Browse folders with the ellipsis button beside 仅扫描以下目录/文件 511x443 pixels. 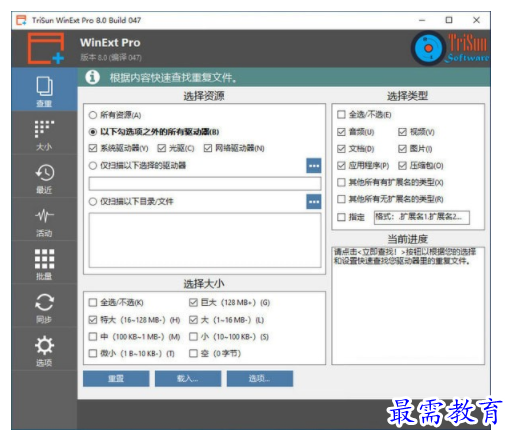point(313,202)
